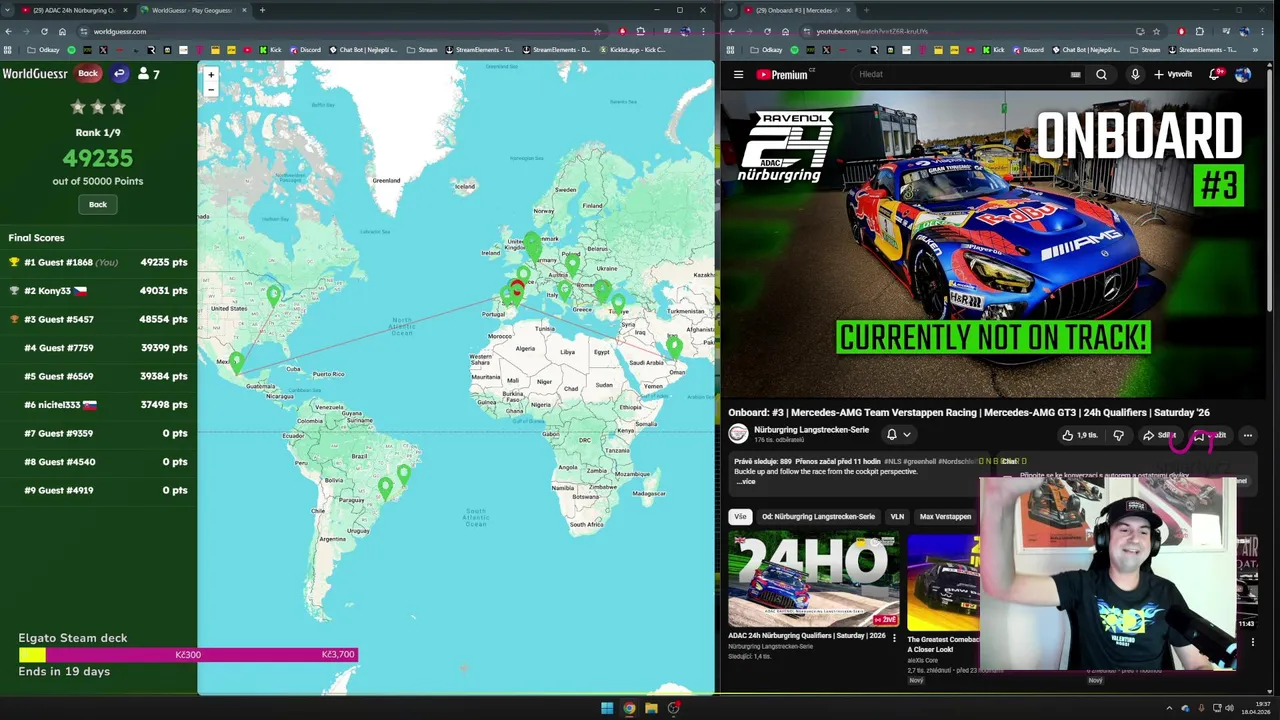The width and height of the screenshot is (1280, 720).
Task: Open the Nürburgring Langstrecken-Serie channel link
Action: tap(811, 429)
